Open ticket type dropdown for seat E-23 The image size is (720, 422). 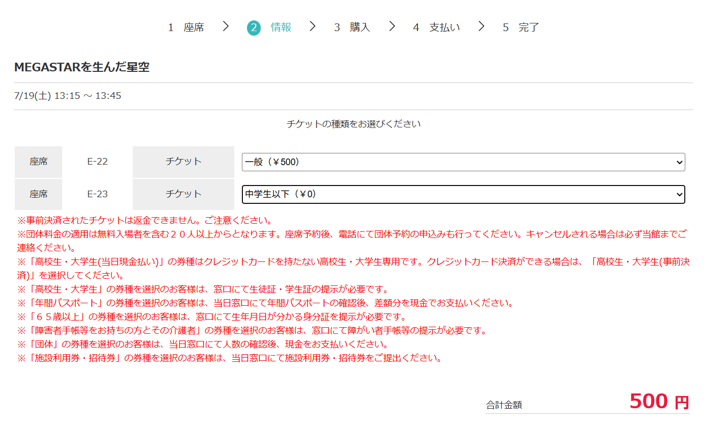pos(463,194)
